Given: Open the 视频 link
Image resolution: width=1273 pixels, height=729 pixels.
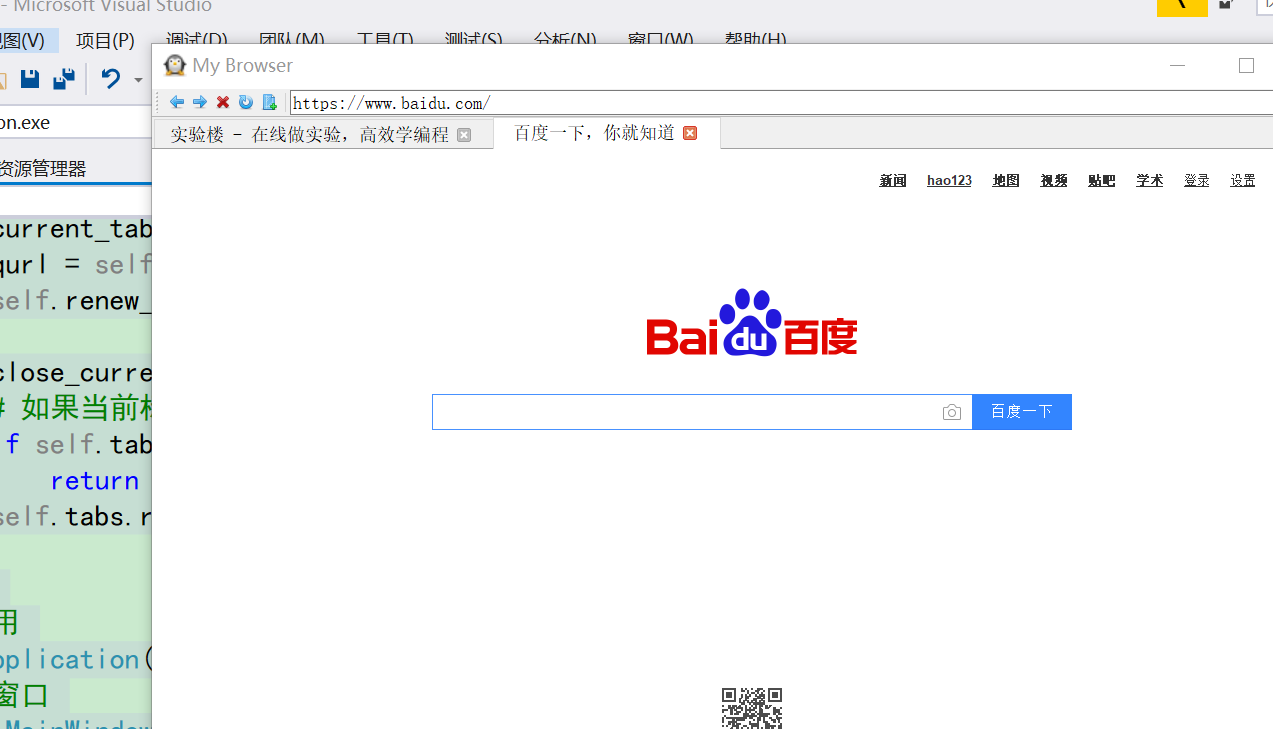Looking at the screenshot, I should coord(1054,180).
